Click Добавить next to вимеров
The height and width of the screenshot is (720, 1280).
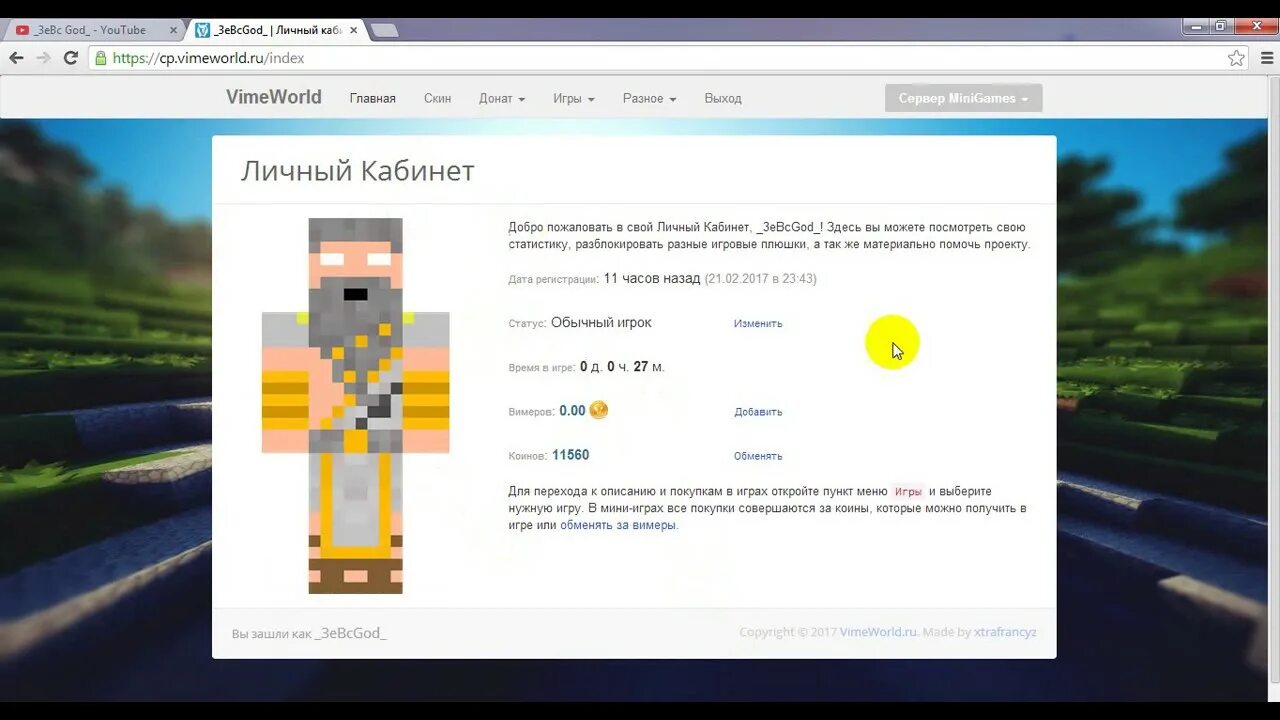[758, 411]
